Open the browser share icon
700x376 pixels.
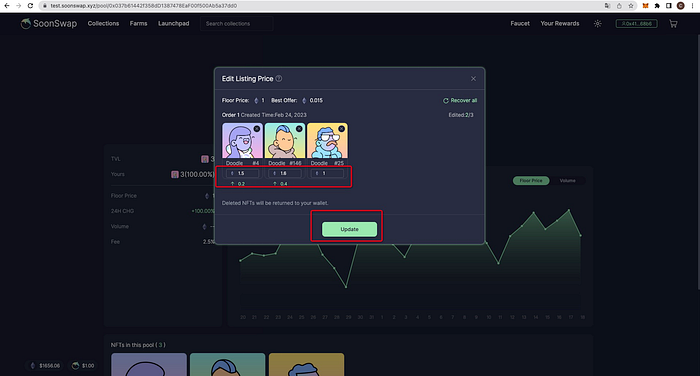tap(619, 6)
